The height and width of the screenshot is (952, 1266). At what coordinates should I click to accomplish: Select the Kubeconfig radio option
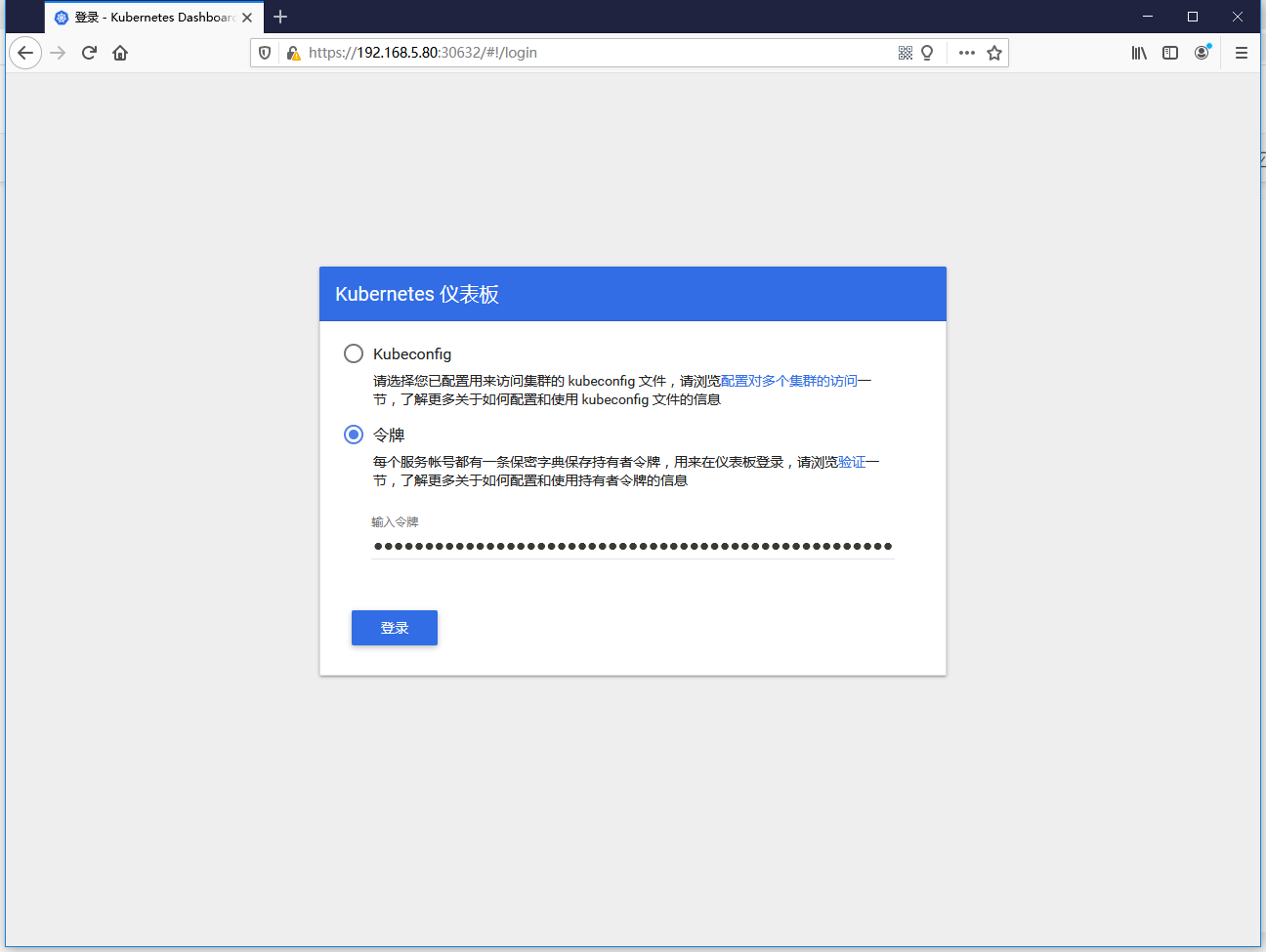point(354,353)
